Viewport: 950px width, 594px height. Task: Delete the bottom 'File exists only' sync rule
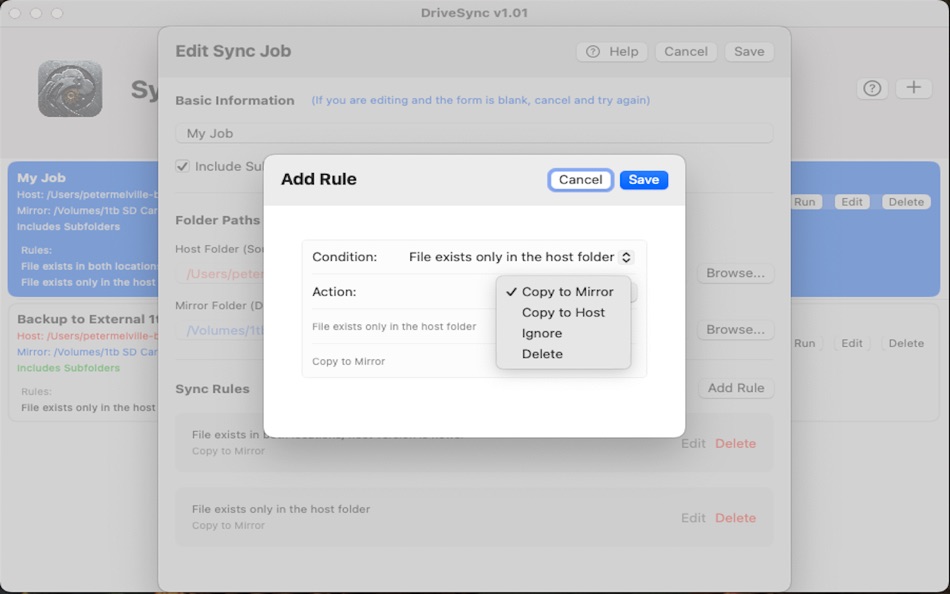click(x=735, y=518)
